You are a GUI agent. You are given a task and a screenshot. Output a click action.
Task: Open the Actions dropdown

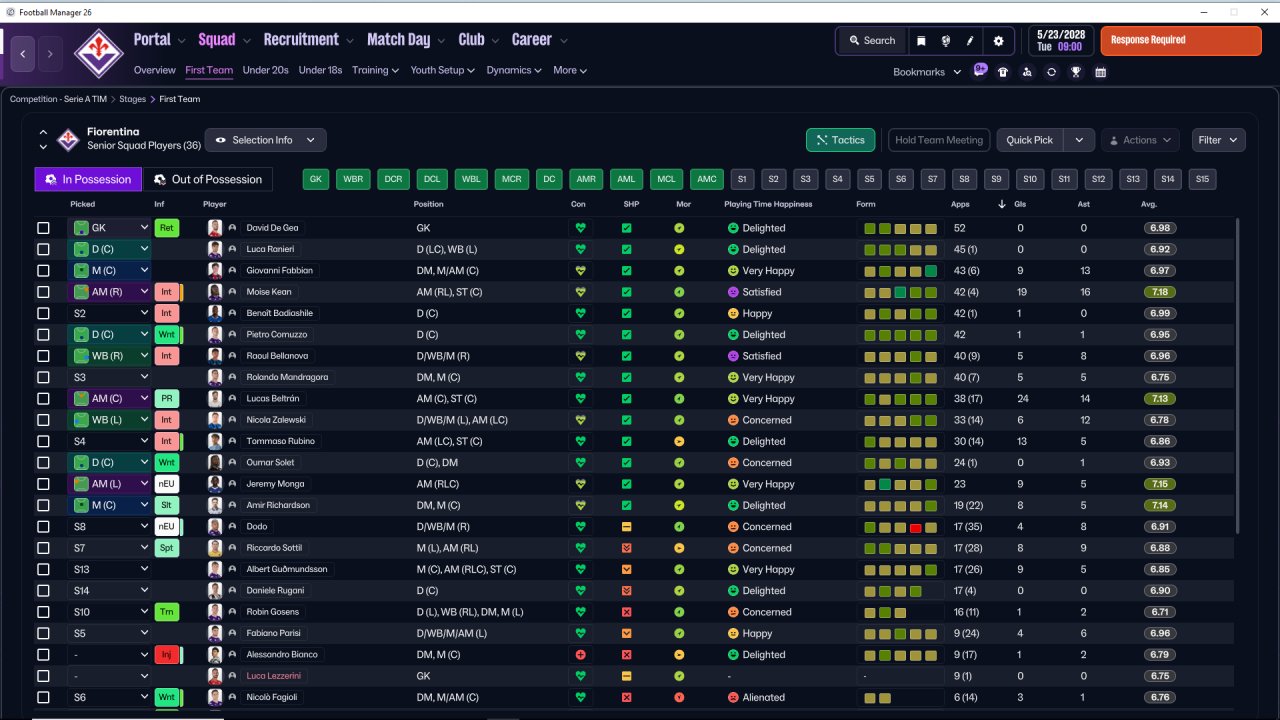point(1140,140)
